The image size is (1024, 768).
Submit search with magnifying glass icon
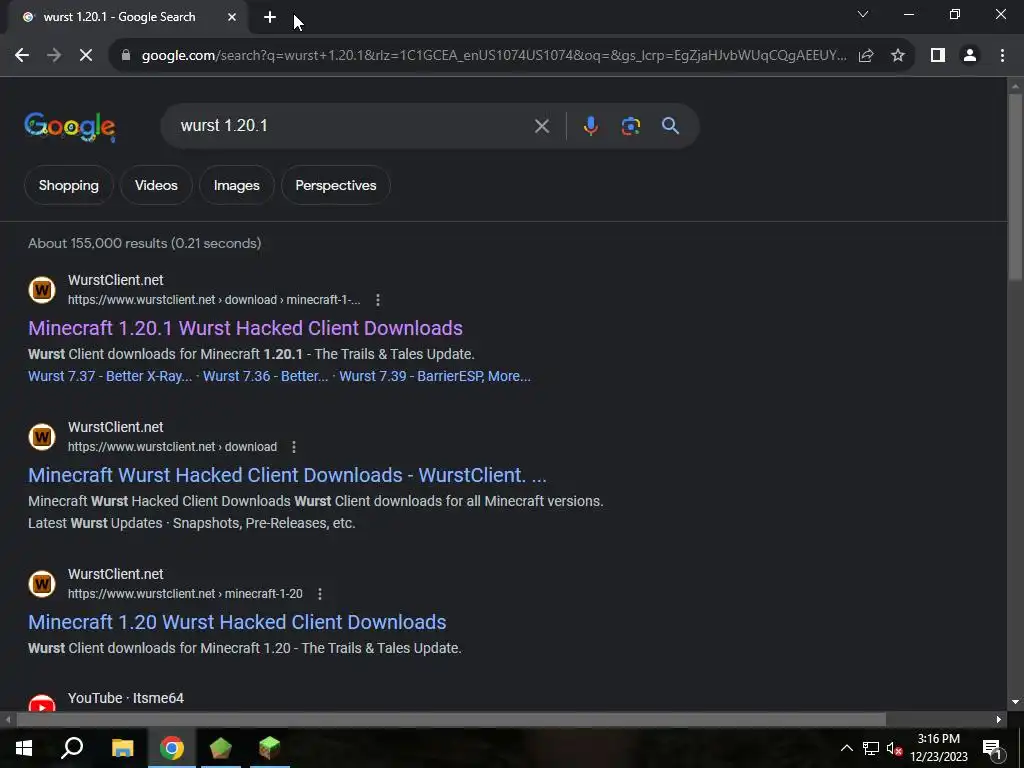click(x=670, y=126)
